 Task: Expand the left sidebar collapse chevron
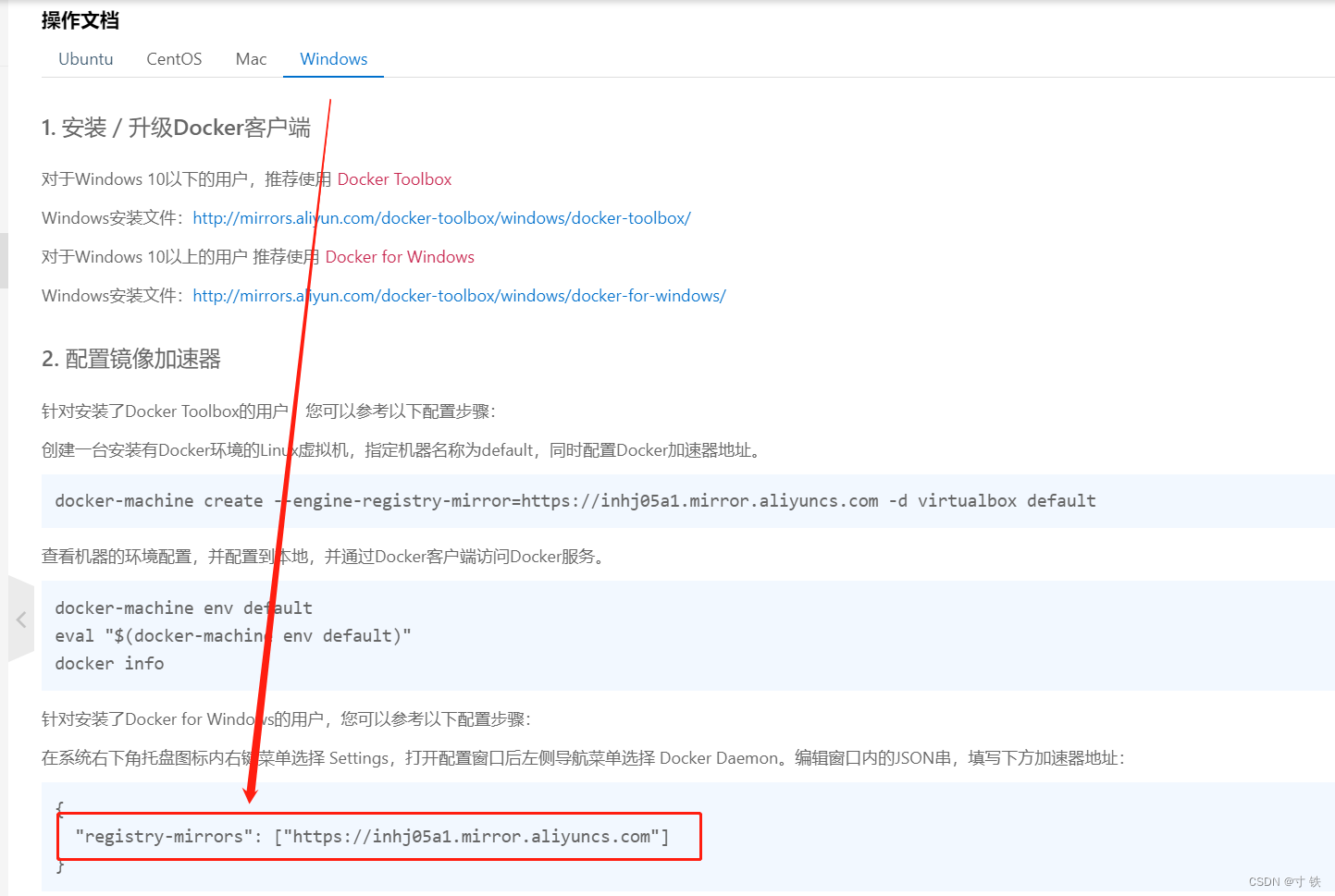click(x=21, y=620)
